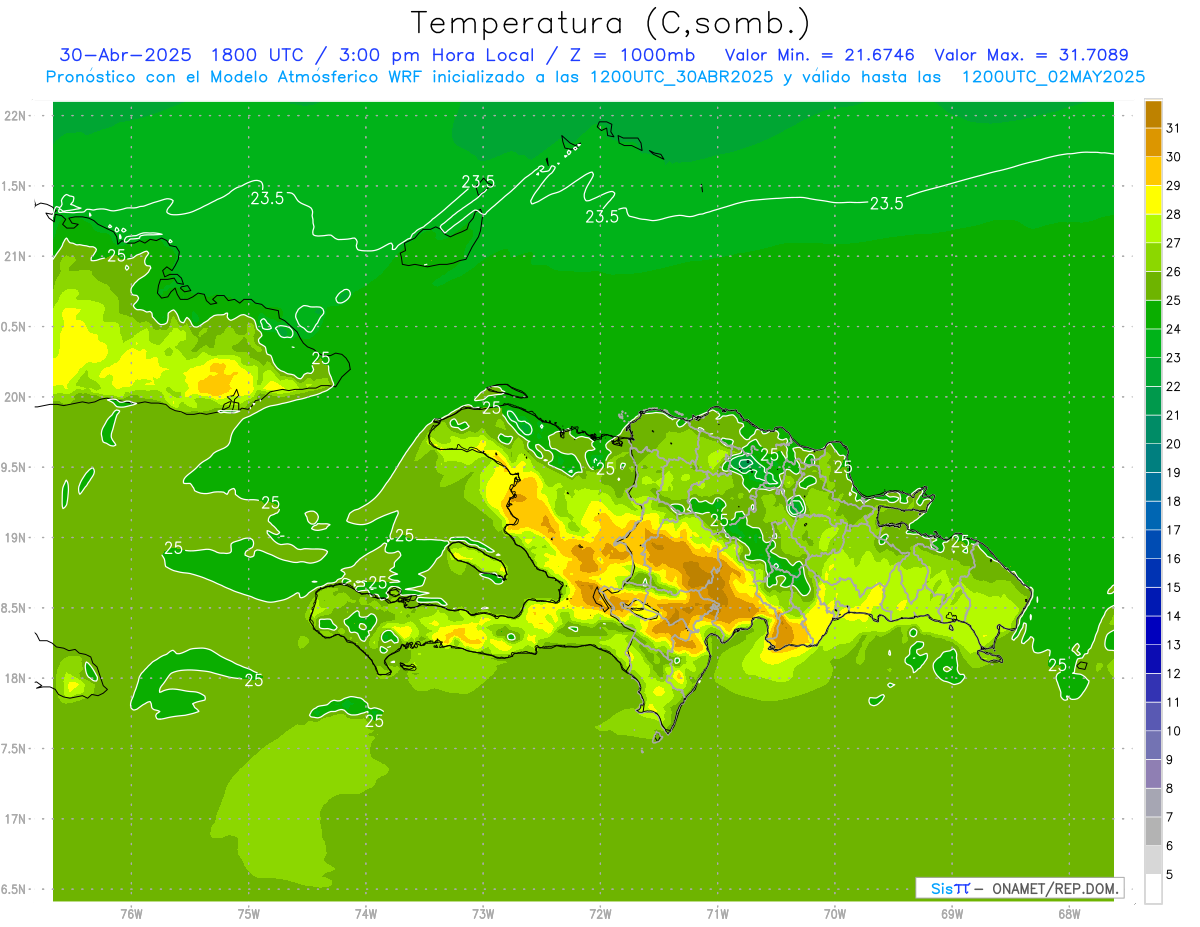
Task: Click the 74W longitude axis label
Action: tap(366, 914)
